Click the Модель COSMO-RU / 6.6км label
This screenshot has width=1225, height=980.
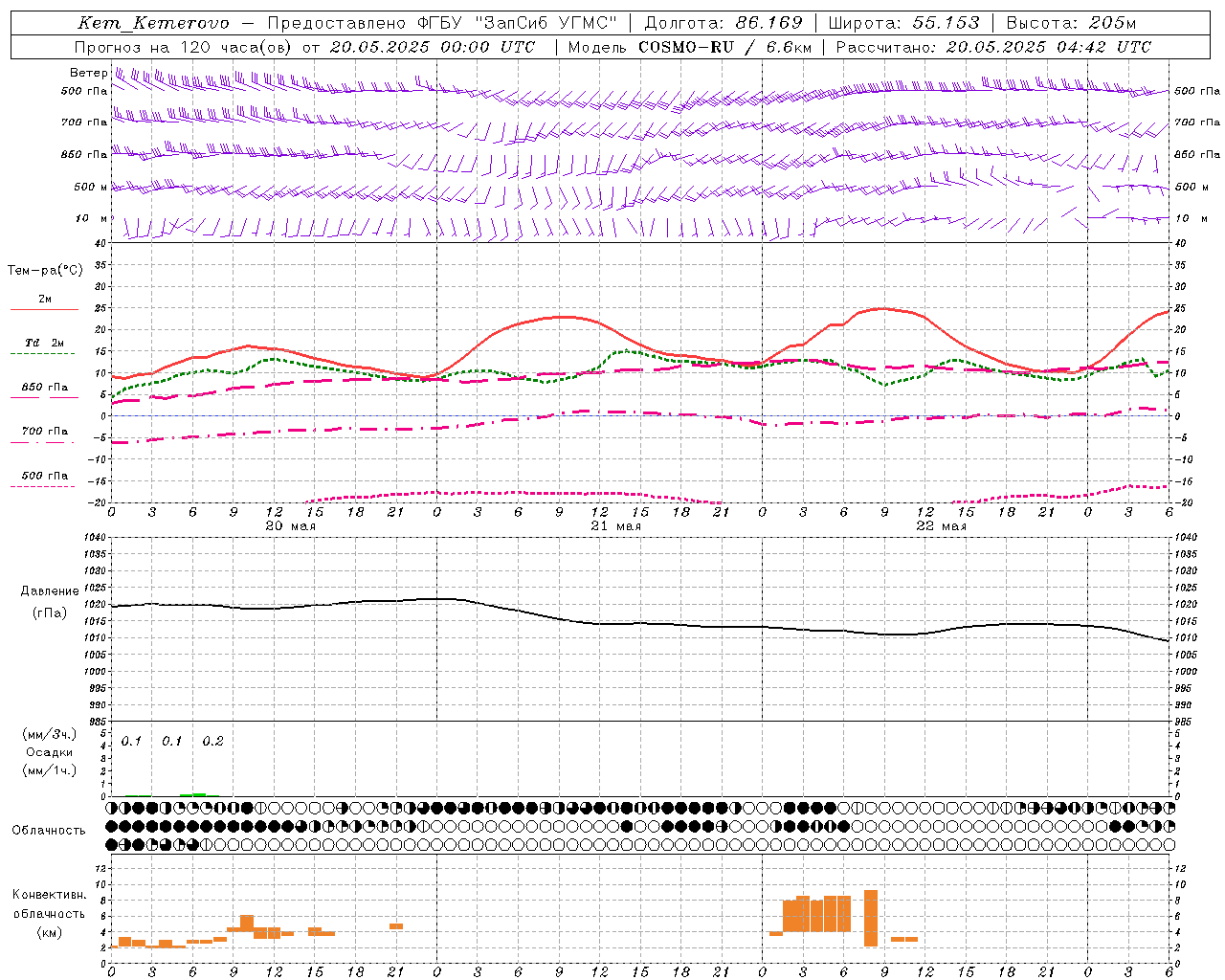pos(688,47)
